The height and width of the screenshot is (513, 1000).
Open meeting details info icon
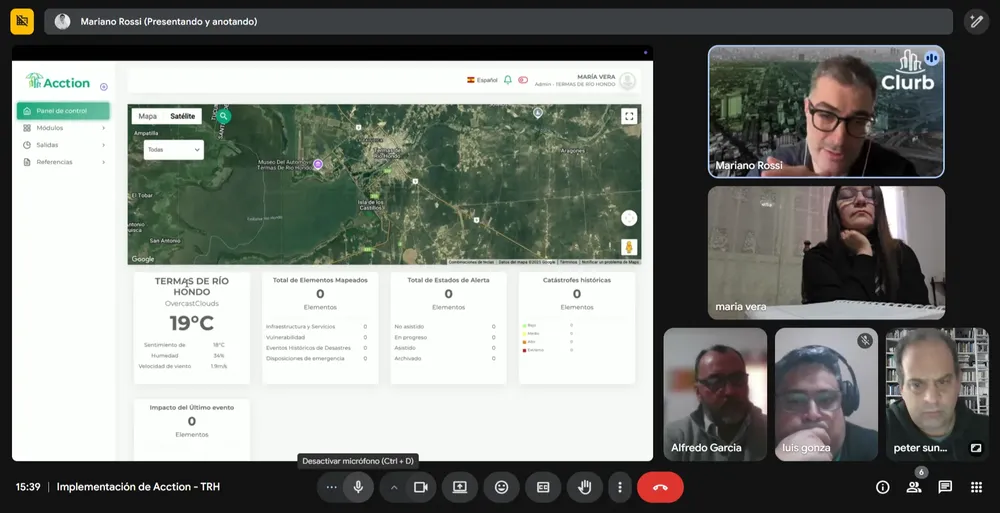[x=882, y=487]
